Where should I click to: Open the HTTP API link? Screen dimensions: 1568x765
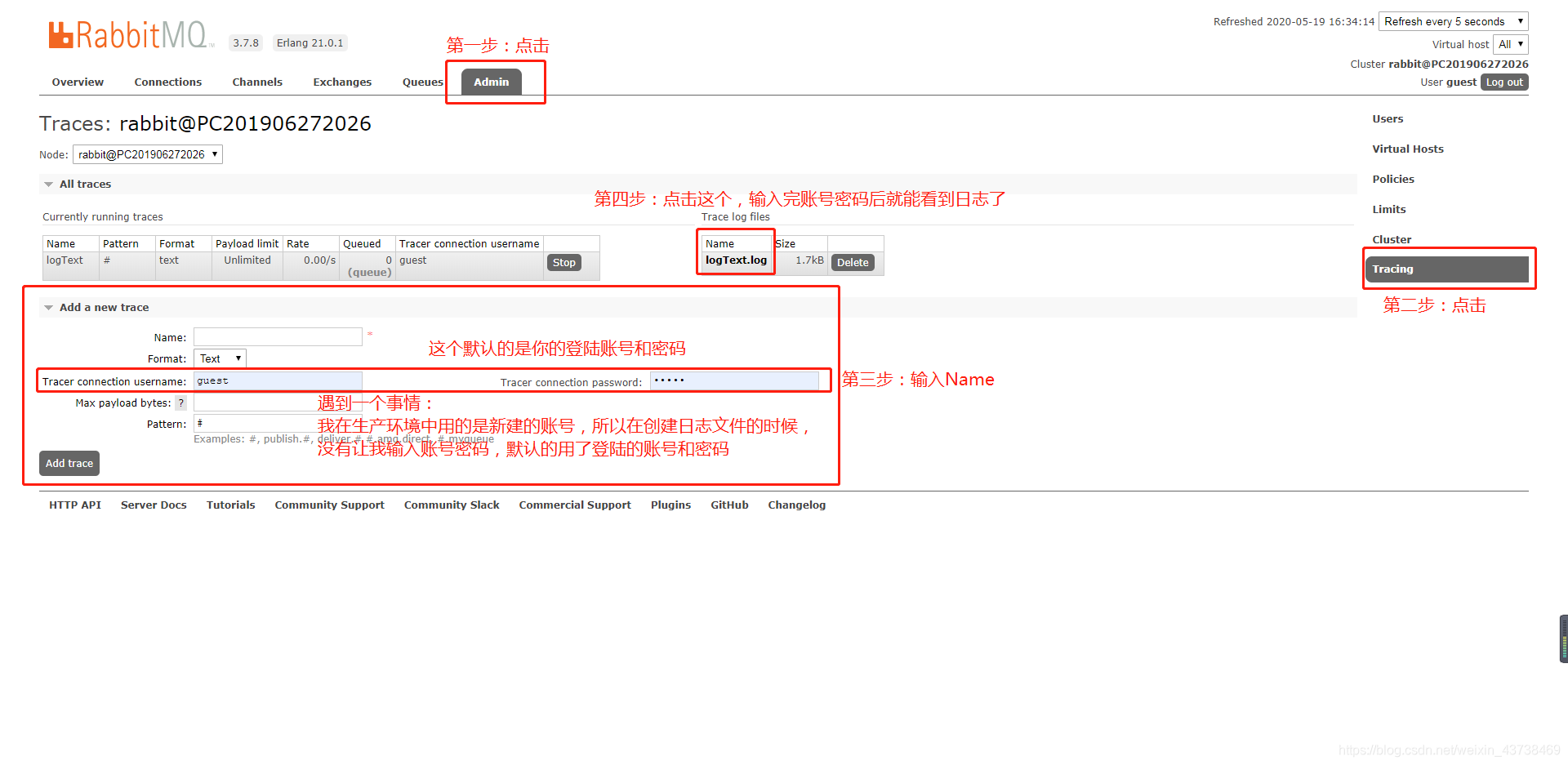point(75,505)
